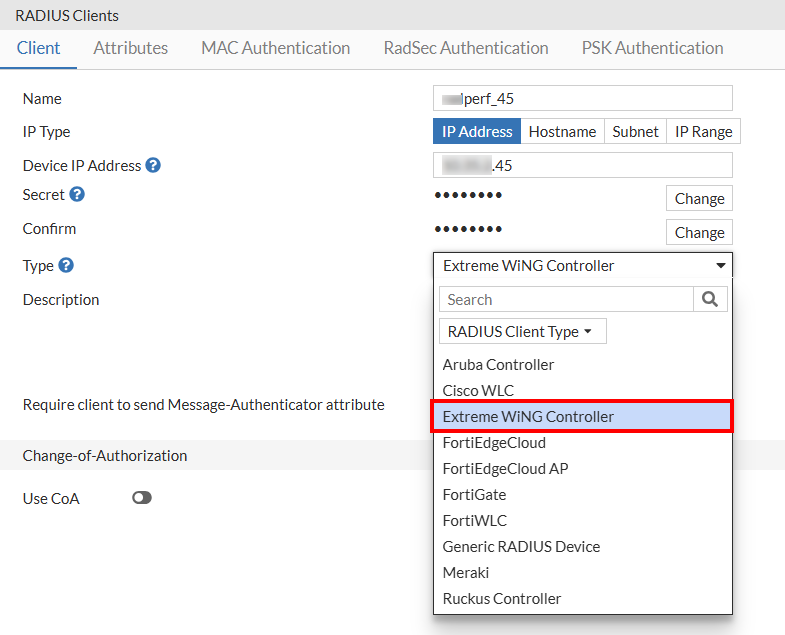The width and height of the screenshot is (785, 635).
Task: Switch to the Attributes tab
Action: click(131, 48)
